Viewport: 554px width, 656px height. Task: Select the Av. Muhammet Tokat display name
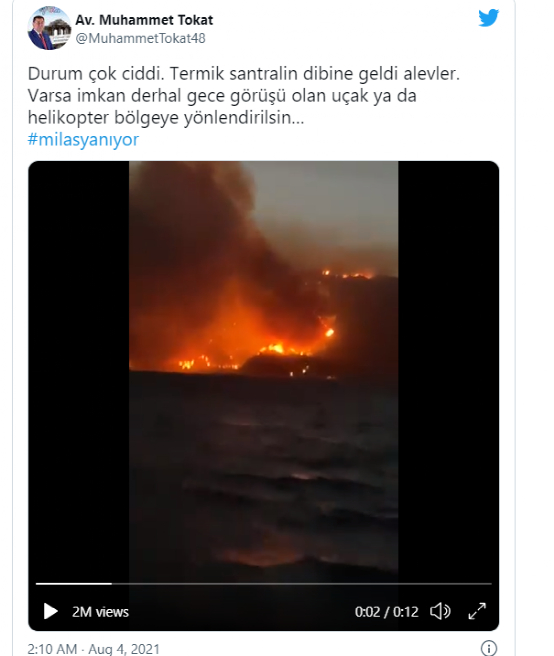click(x=144, y=20)
